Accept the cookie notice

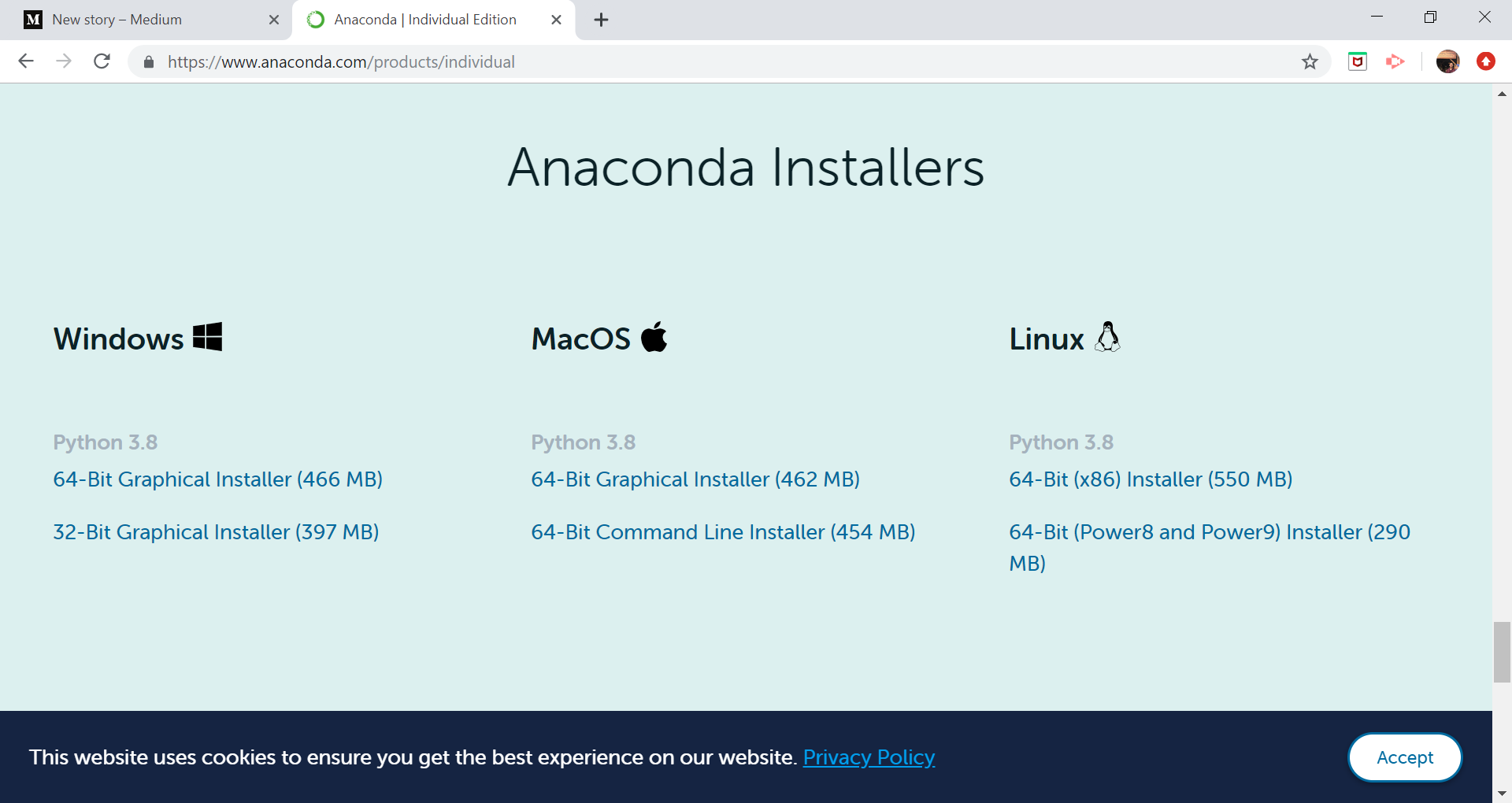tap(1405, 757)
